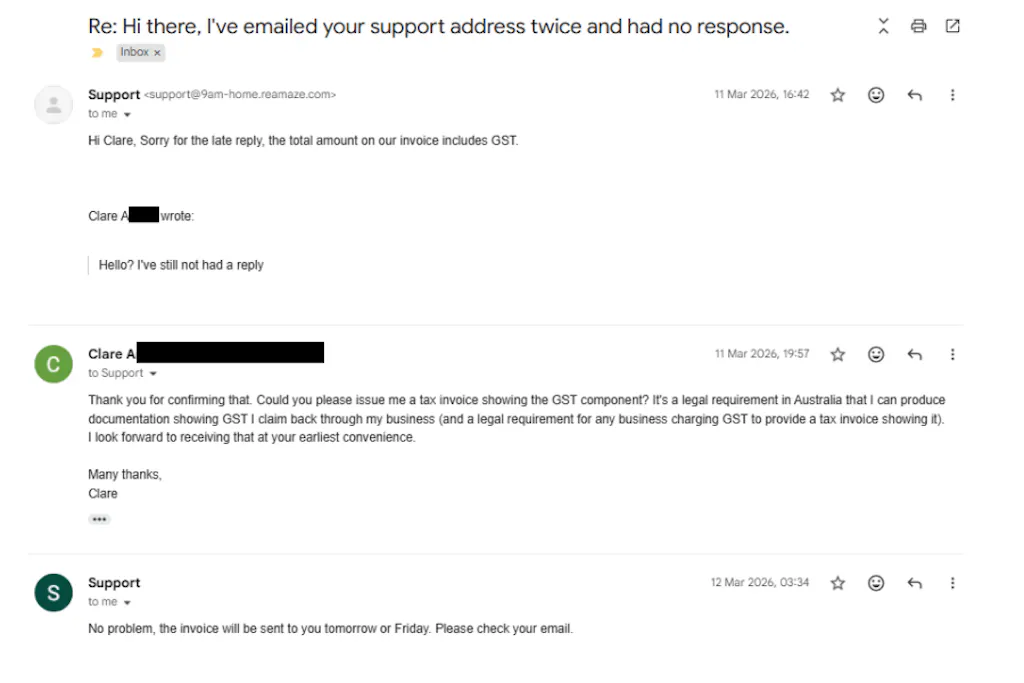The width and height of the screenshot is (1024, 683).
Task: Add emoji reaction to first Support email
Action: pyautogui.click(x=876, y=95)
